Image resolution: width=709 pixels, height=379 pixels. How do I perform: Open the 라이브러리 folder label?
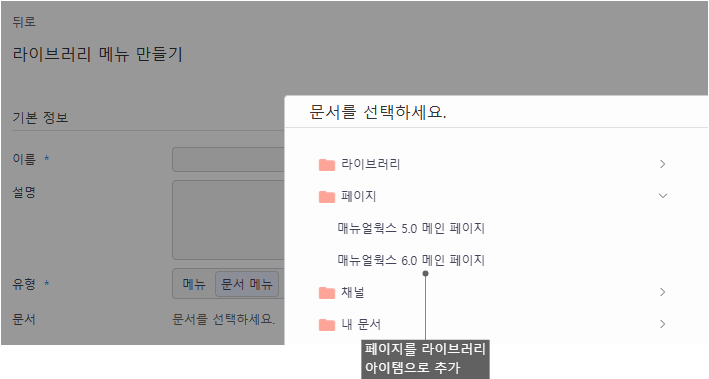tap(371, 164)
